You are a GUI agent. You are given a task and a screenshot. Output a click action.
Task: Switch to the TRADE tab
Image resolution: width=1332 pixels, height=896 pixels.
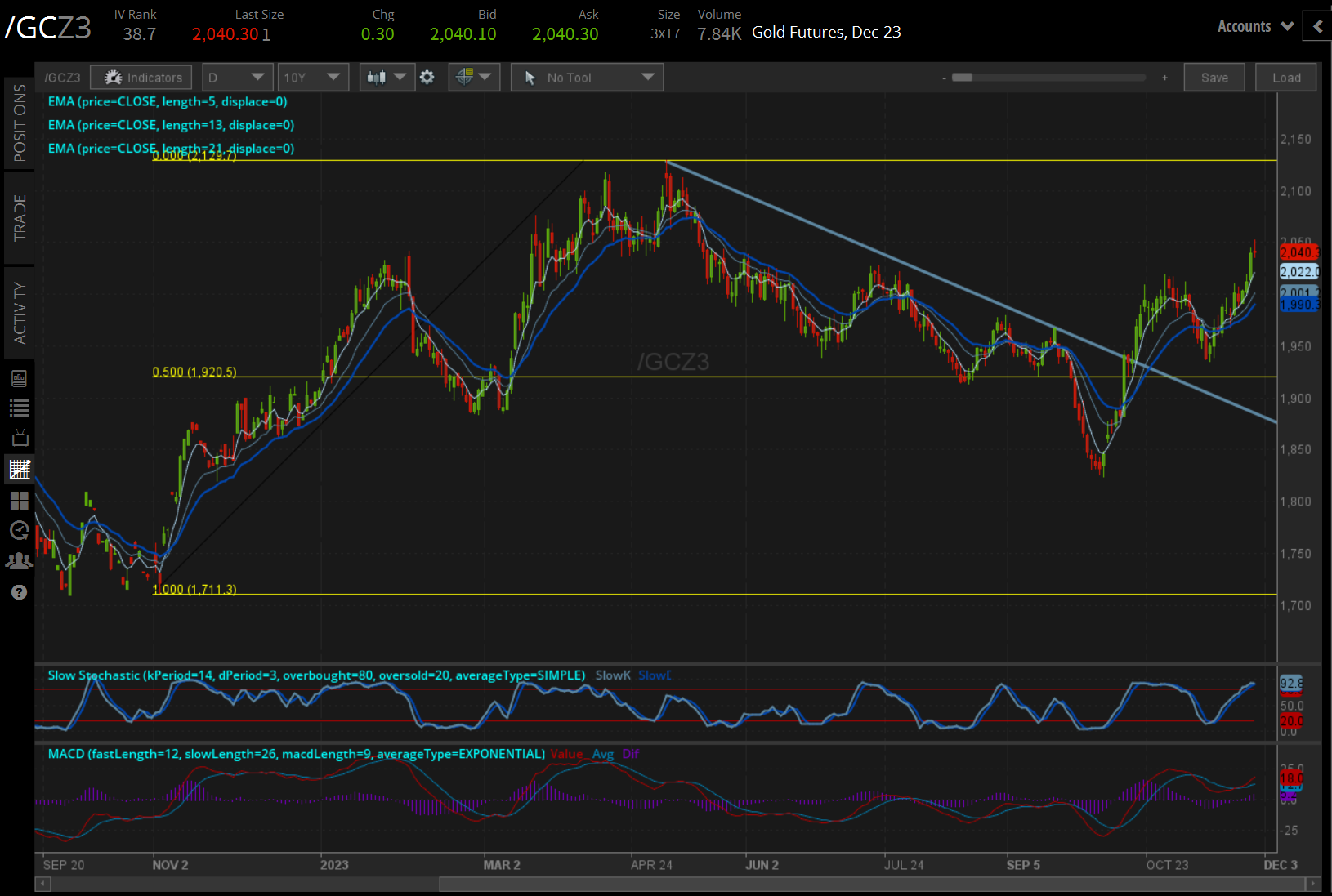tap(20, 217)
